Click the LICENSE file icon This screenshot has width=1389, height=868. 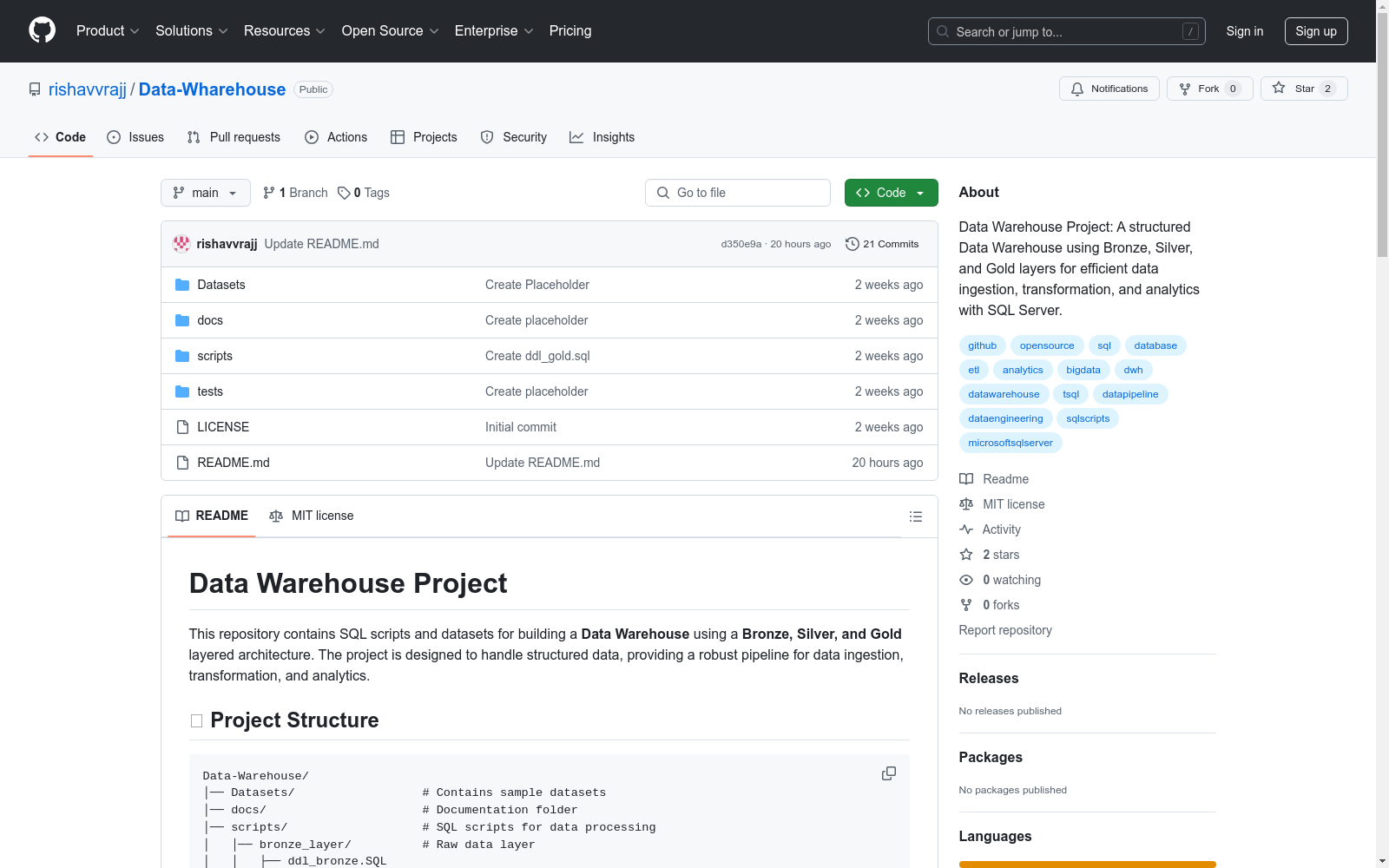(182, 427)
